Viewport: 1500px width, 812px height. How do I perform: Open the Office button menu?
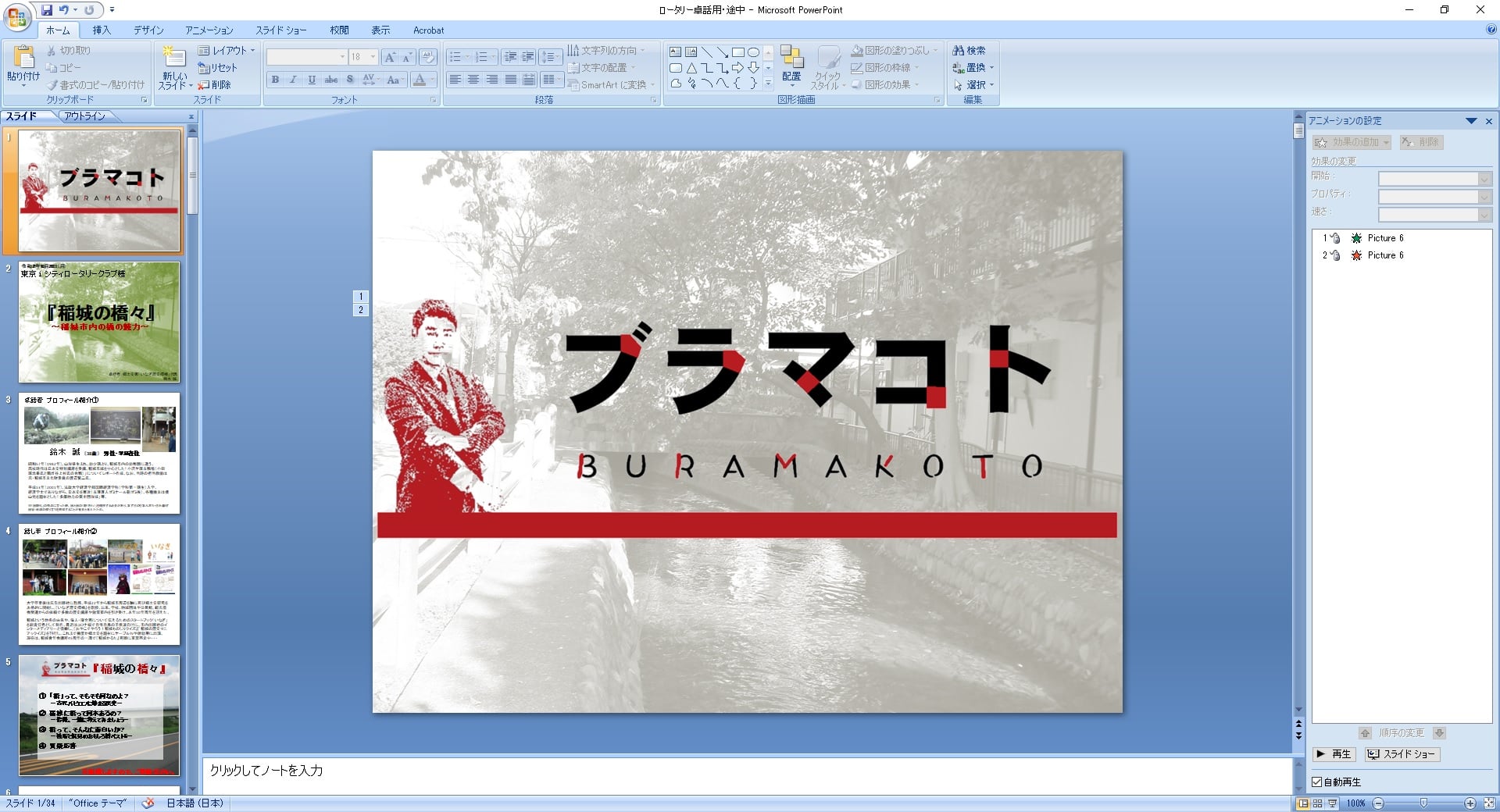pyautogui.click(x=16, y=16)
